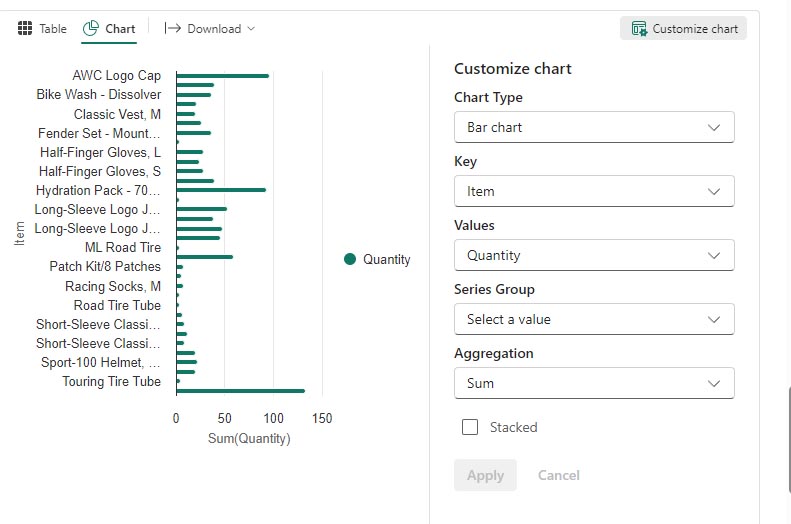Expand the Download chevron arrow
The height and width of the screenshot is (524, 791).
[251, 29]
